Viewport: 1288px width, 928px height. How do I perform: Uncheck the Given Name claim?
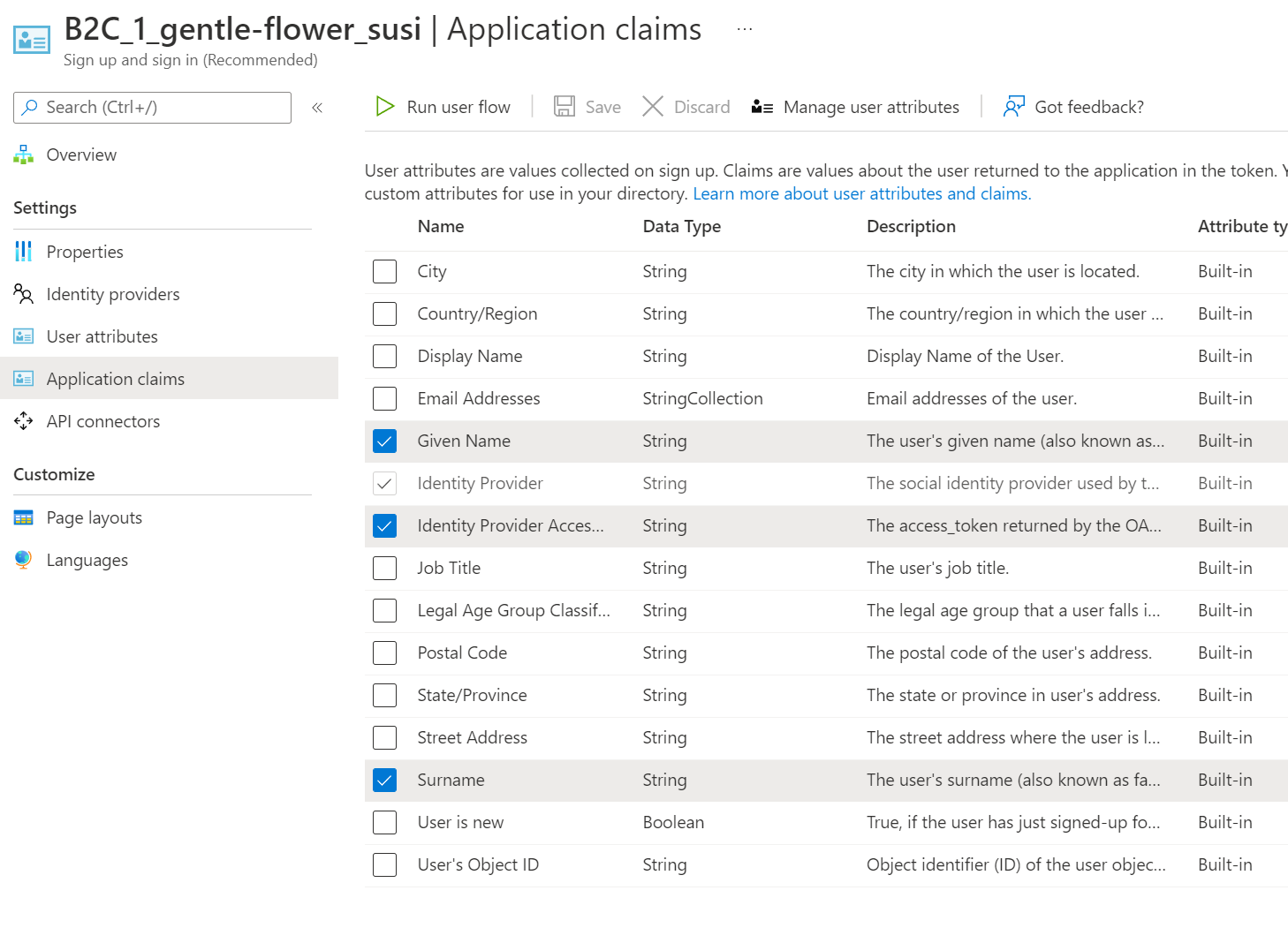(384, 441)
